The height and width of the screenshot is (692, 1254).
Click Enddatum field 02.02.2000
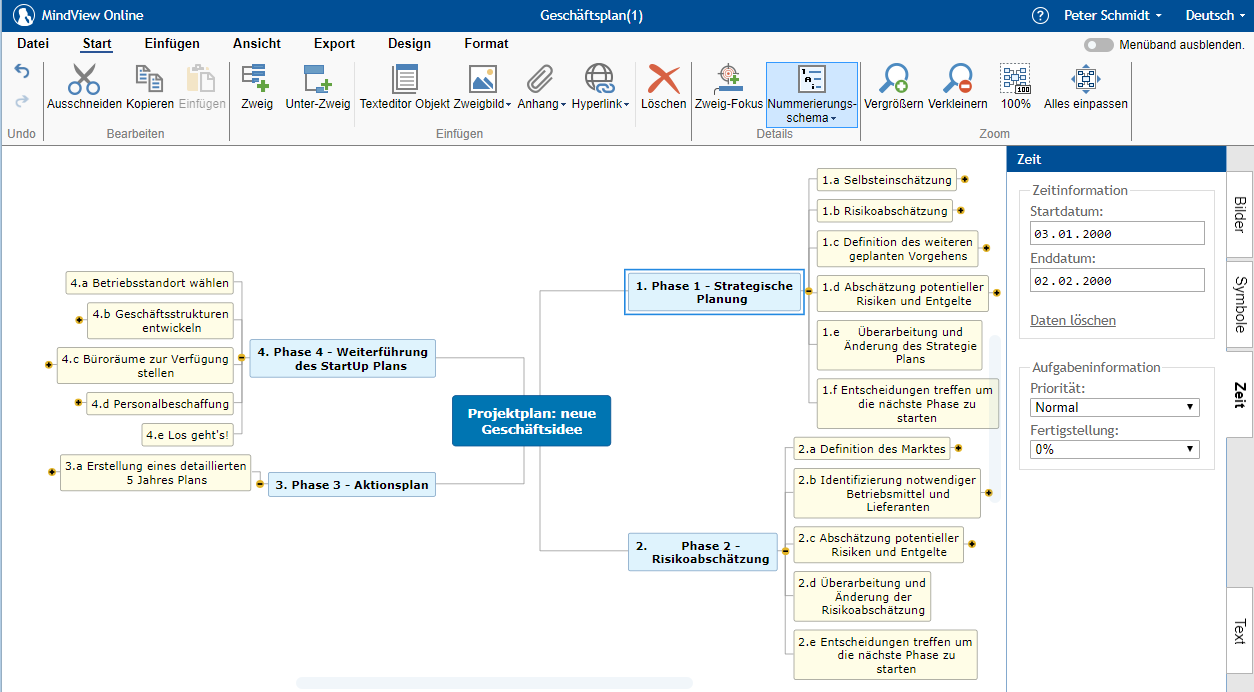1117,280
